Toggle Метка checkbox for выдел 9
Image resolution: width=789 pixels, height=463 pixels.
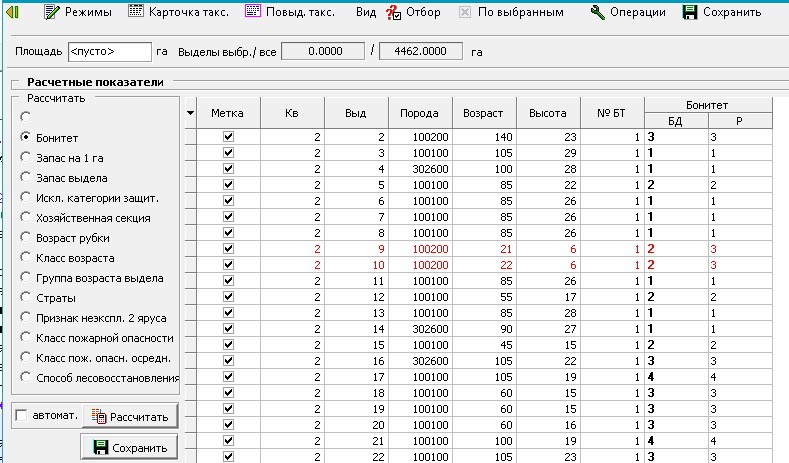[x=228, y=249]
